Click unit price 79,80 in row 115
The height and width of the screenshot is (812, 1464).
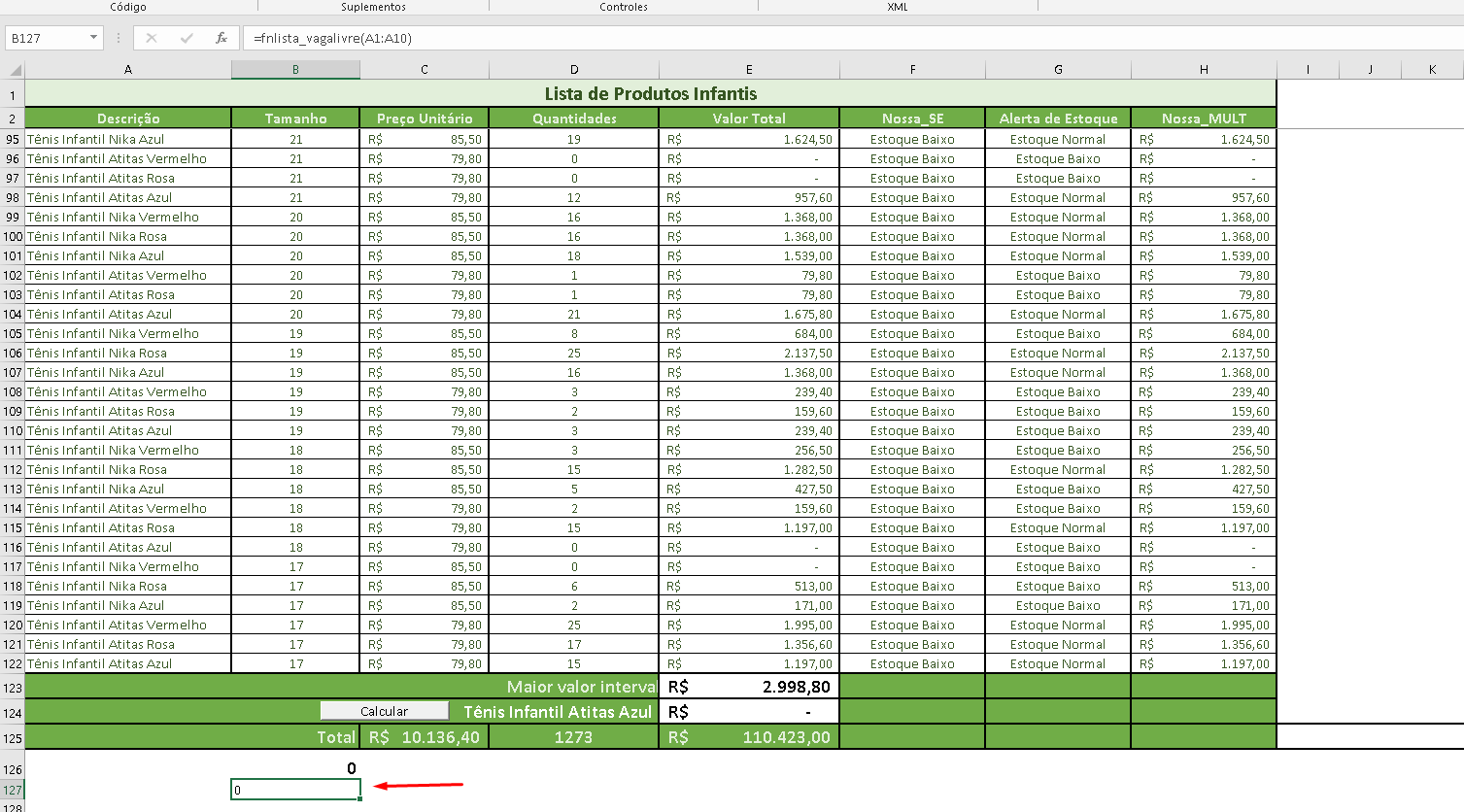(x=425, y=527)
